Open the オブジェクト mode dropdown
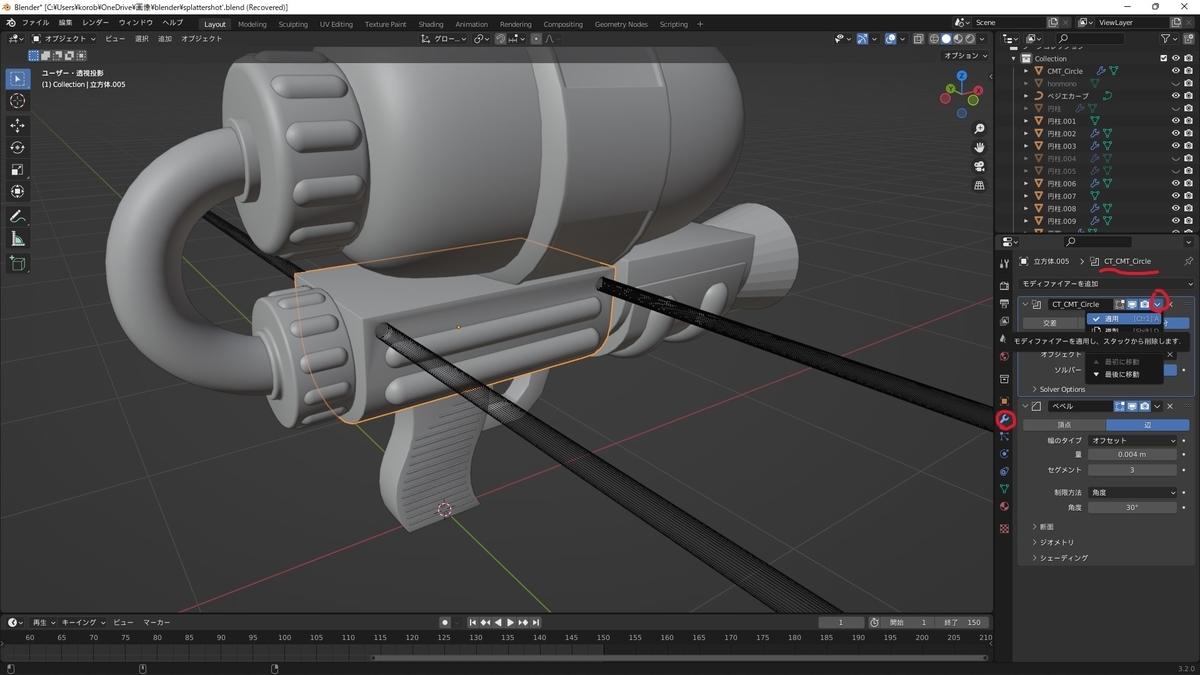Screen dimensions: 1200x675 point(64,39)
